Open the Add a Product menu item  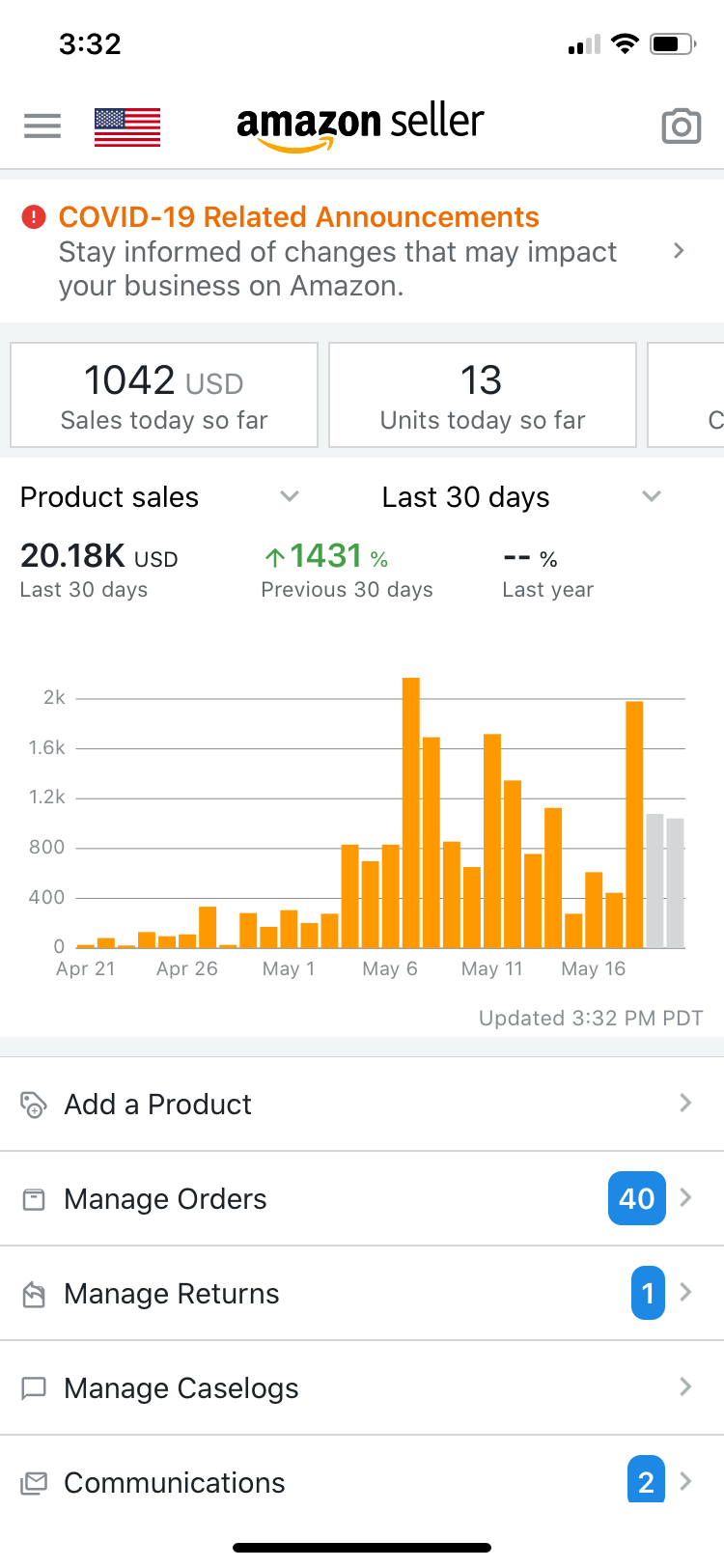[158, 1104]
